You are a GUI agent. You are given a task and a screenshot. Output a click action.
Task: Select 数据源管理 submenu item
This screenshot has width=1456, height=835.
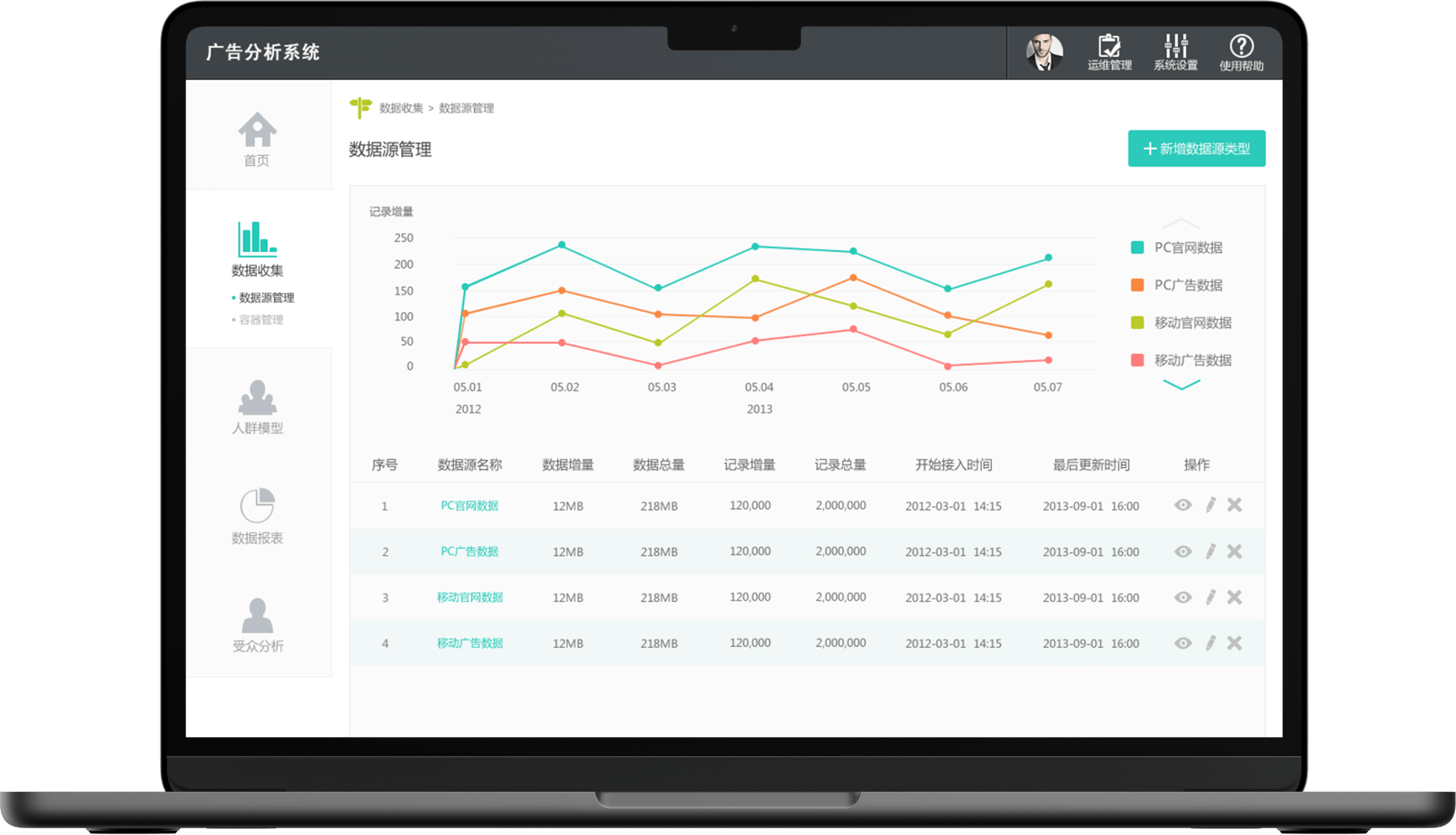[x=266, y=298]
